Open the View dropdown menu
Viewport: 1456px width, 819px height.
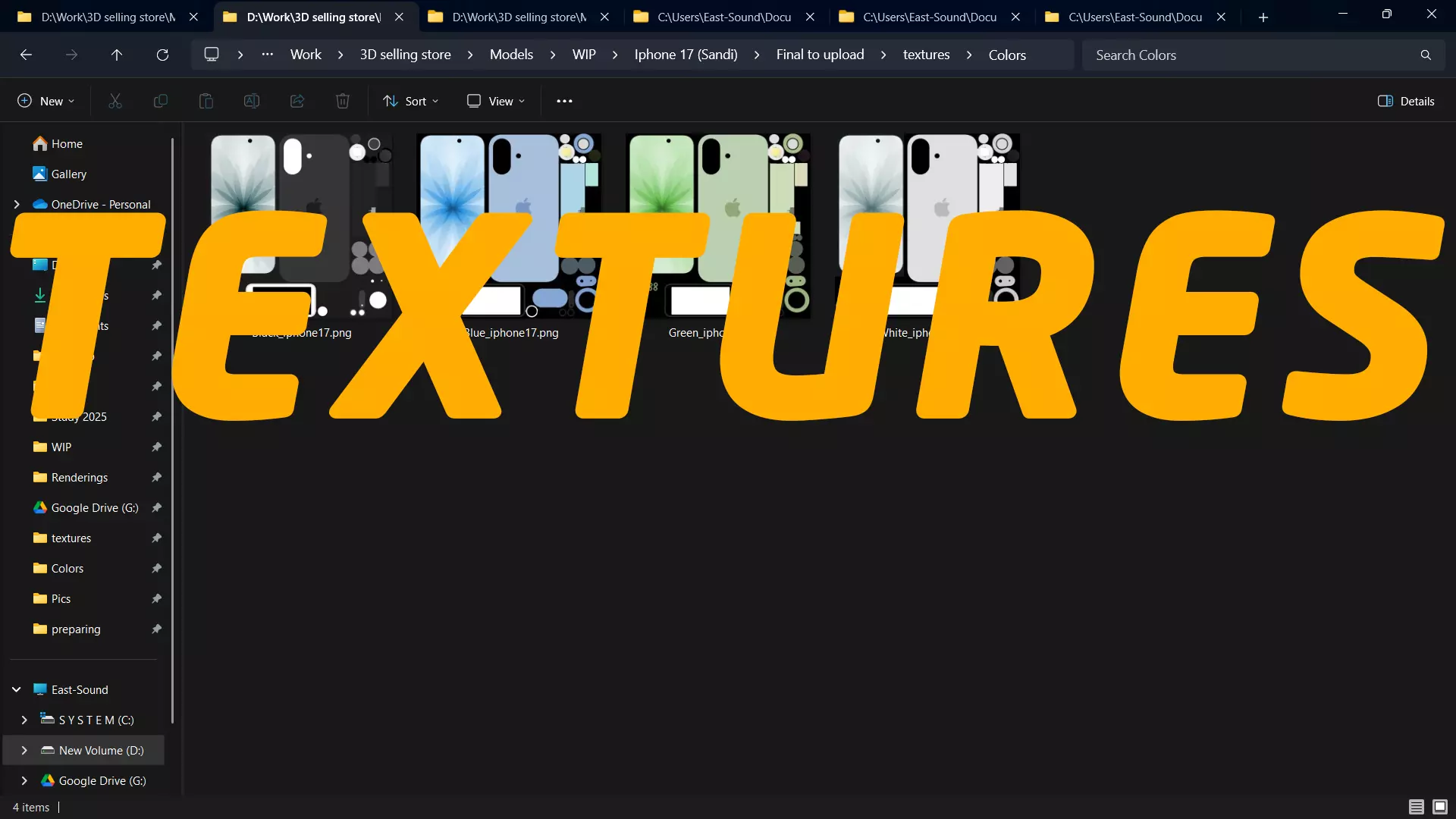tap(496, 101)
